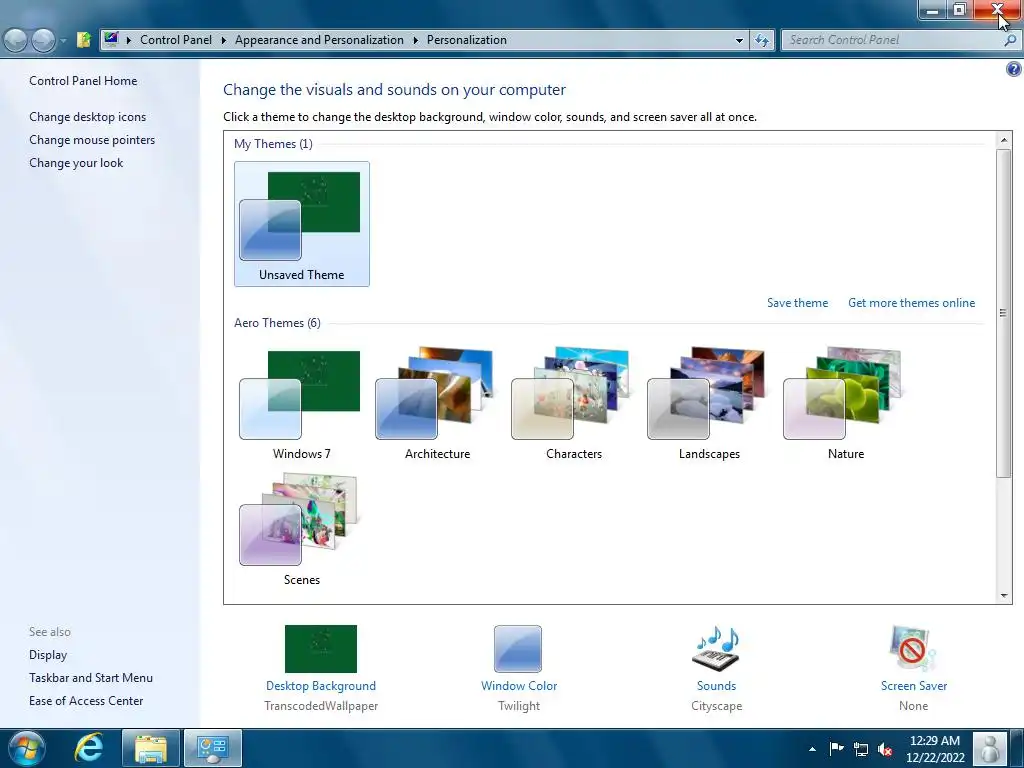Expand arrow after Control Panel breadcrumb

pyautogui.click(x=223, y=40)
